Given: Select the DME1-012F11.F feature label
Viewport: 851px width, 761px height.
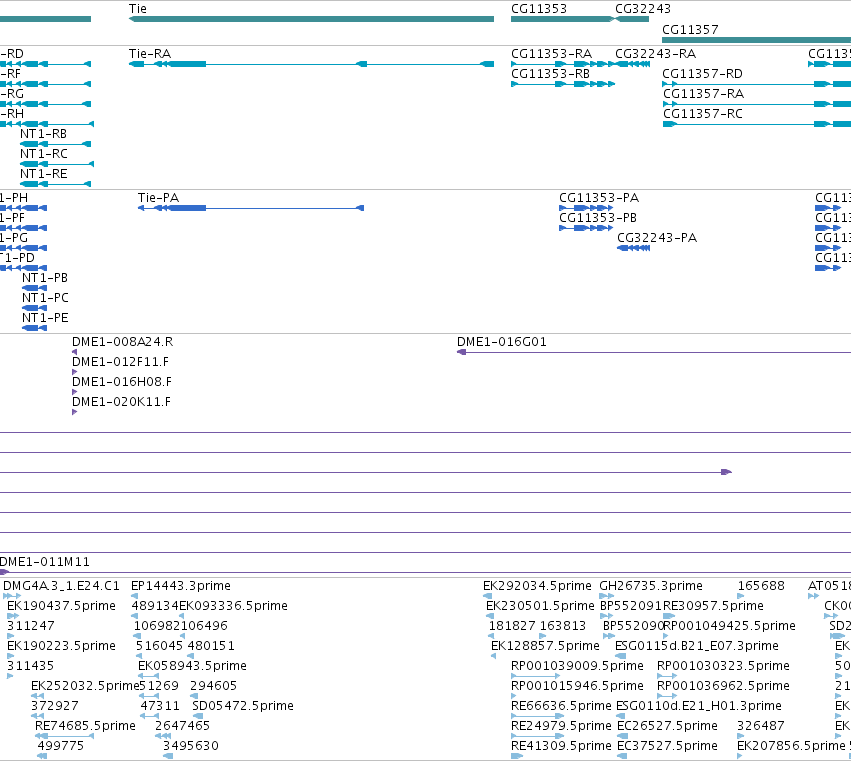Looking at the screenshot, I should point(120,362).
